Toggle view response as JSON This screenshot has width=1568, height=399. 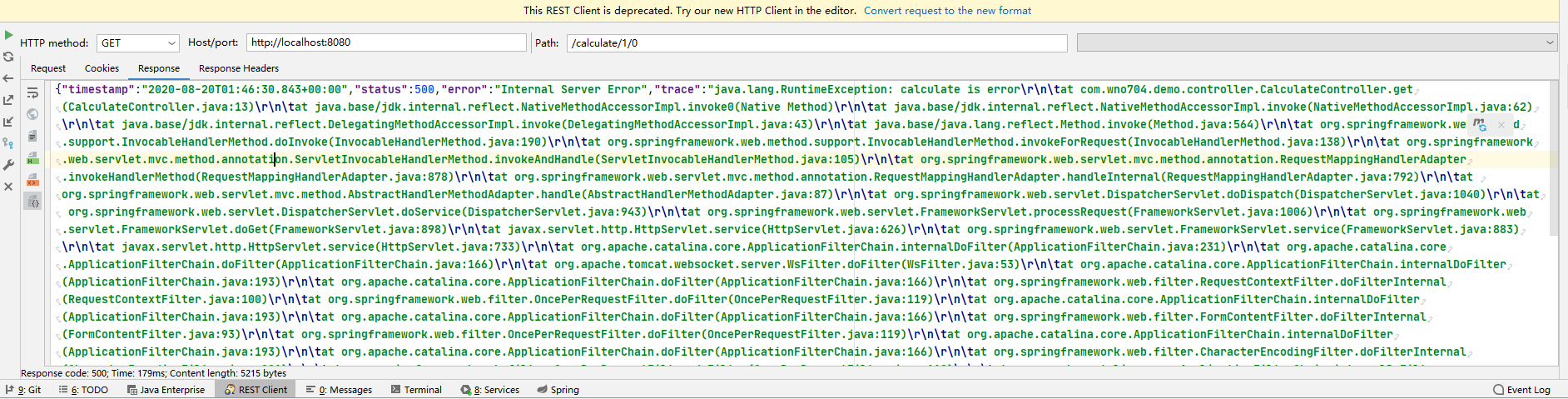[x=32, y=201]
